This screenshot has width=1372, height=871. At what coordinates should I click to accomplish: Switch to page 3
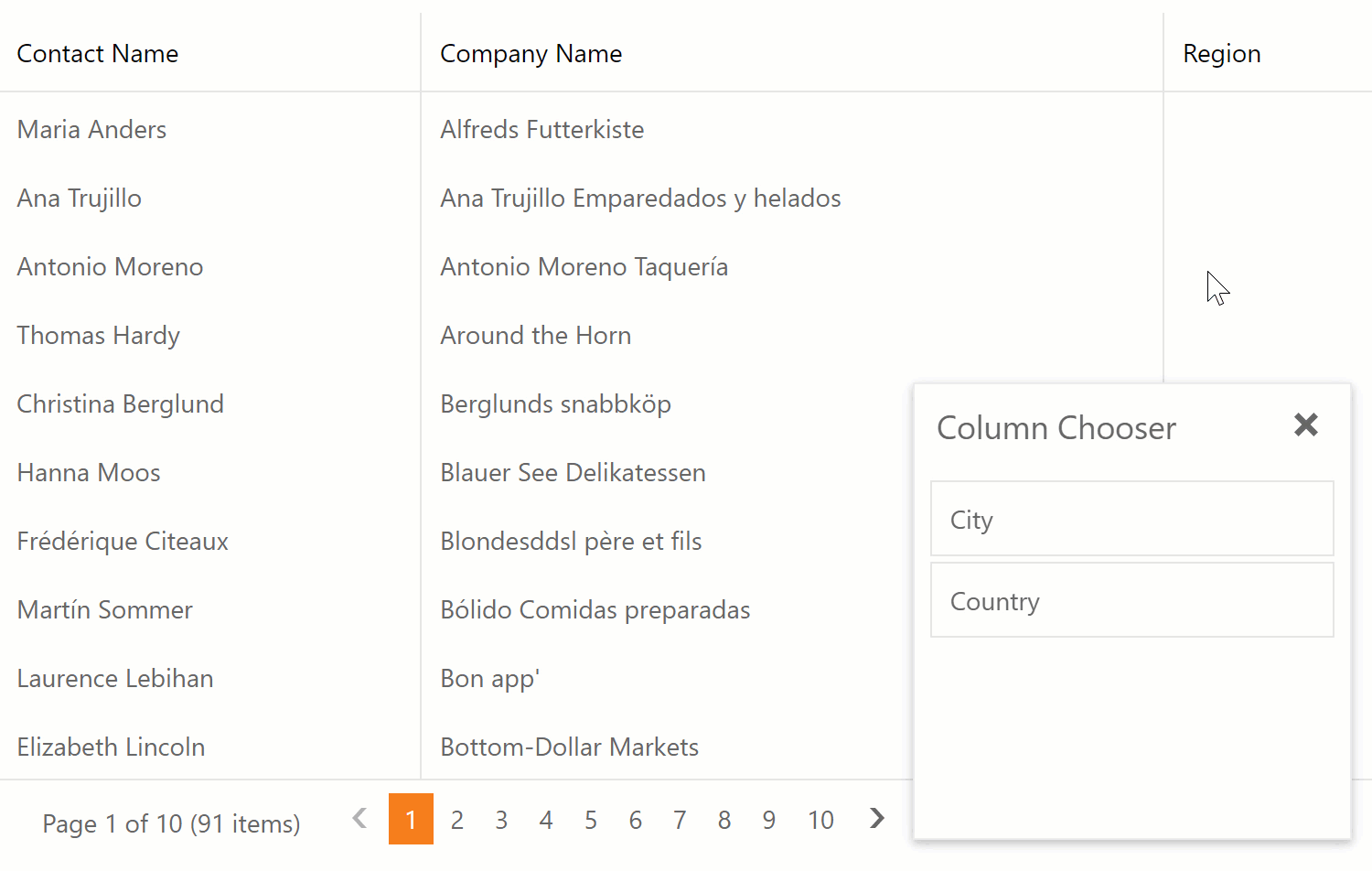coord(501,820)
